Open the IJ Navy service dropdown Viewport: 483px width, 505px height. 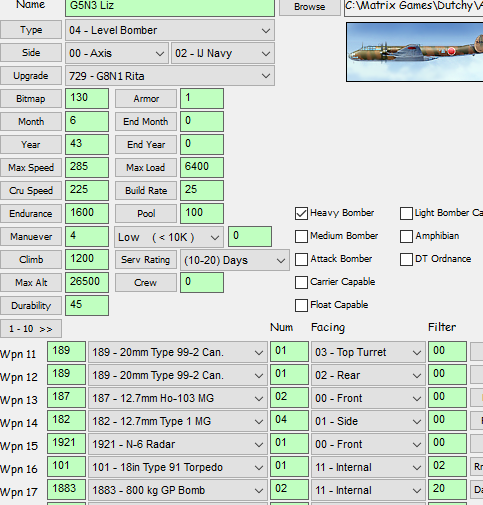click(x=223, y=53)
